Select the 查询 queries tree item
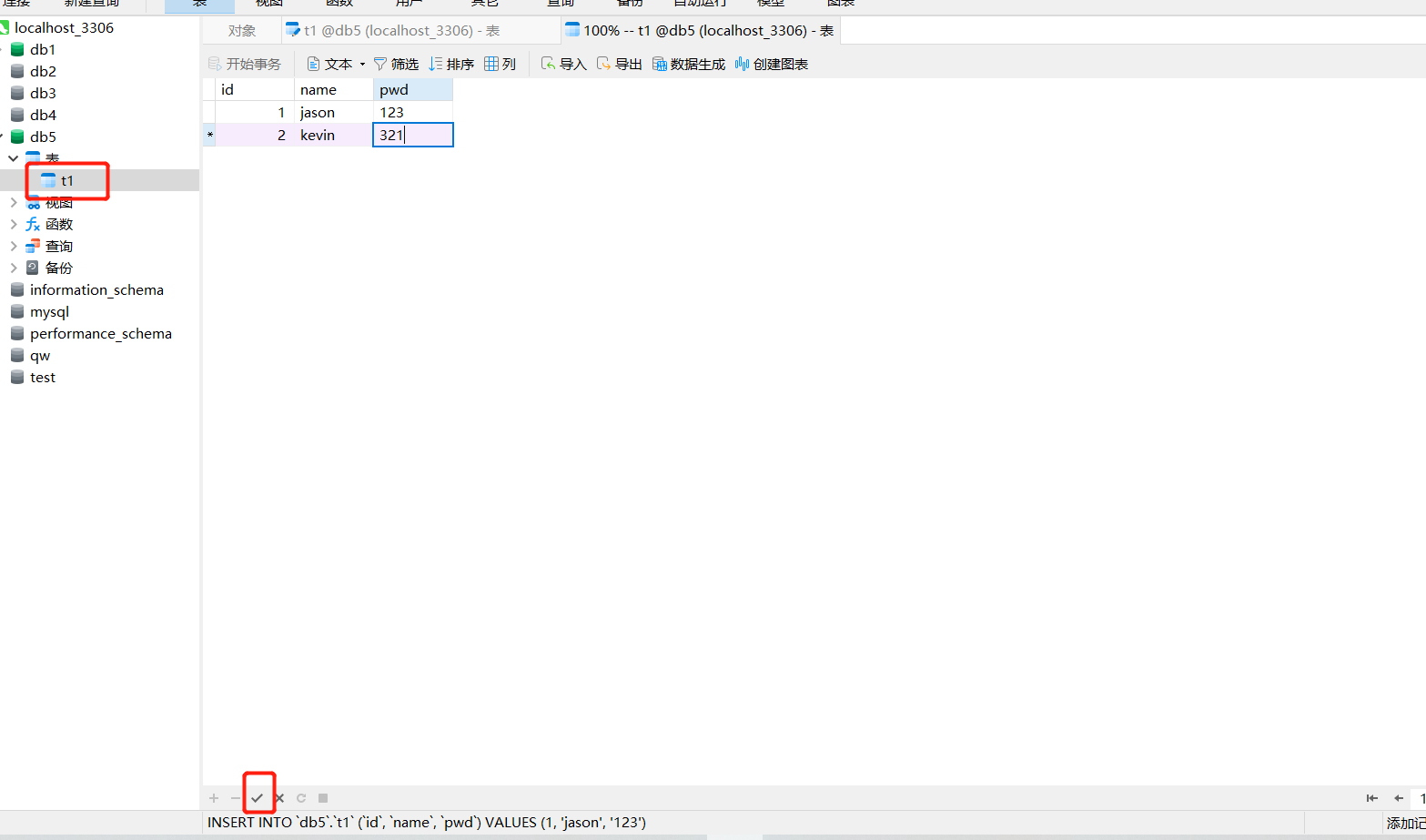This screenshot has width=1426, height=840. click(x=59, y=246)
